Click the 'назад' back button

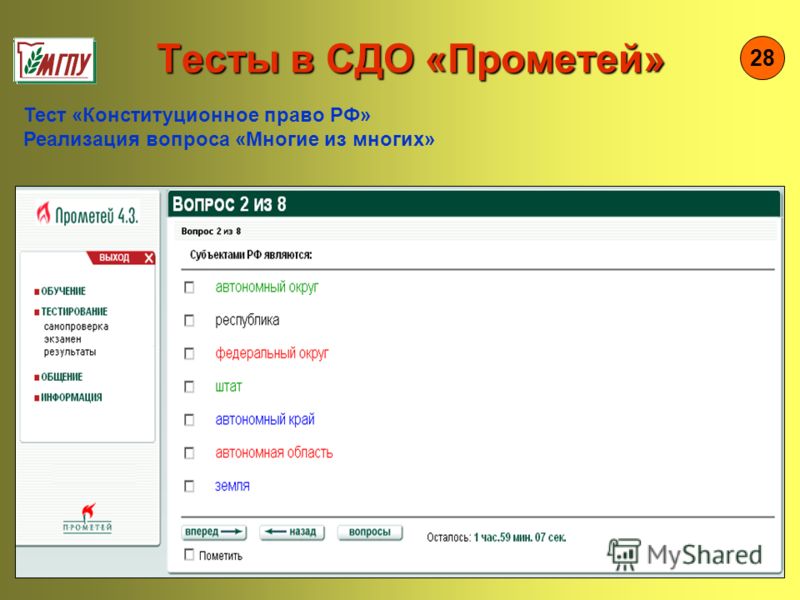292,532
